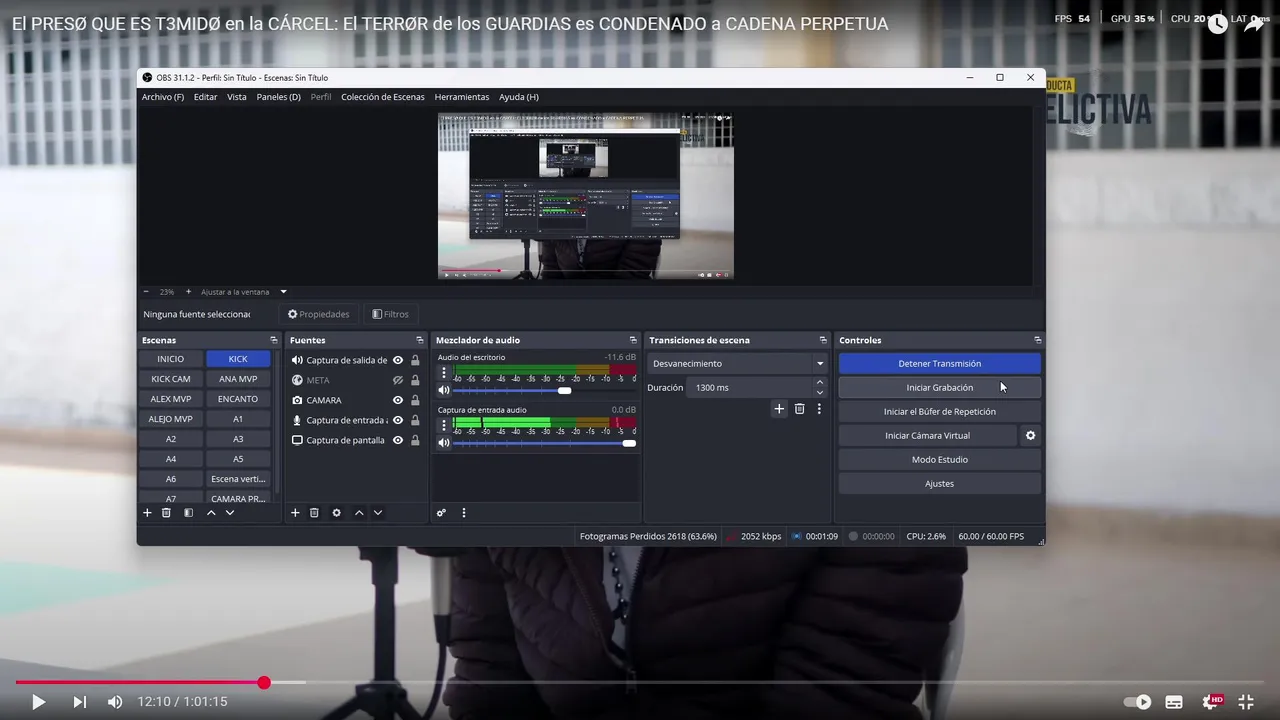Move scene down in the Escenas panel
1280x720 pixels.
[230, 513]
